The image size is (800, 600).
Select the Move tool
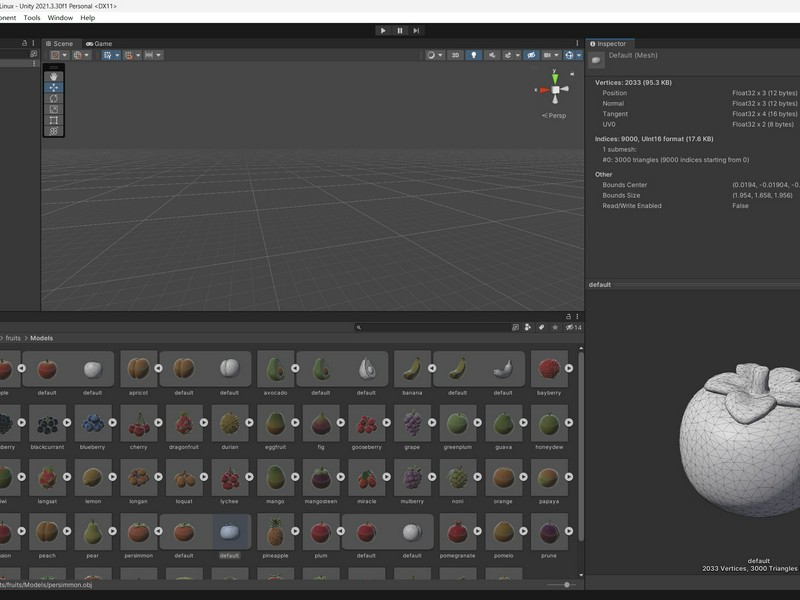pos(54,87)
